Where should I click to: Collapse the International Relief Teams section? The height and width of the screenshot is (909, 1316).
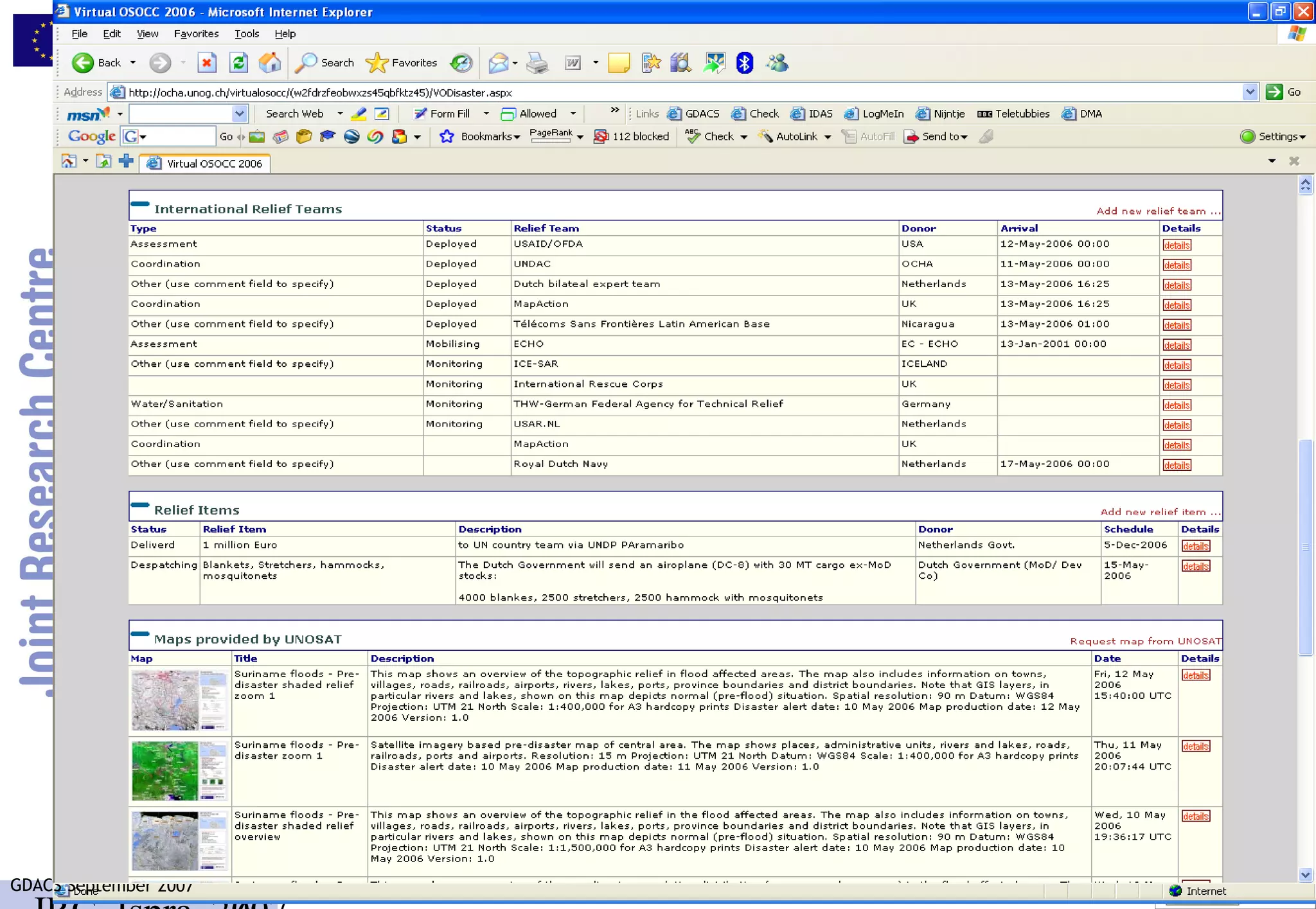139,204
